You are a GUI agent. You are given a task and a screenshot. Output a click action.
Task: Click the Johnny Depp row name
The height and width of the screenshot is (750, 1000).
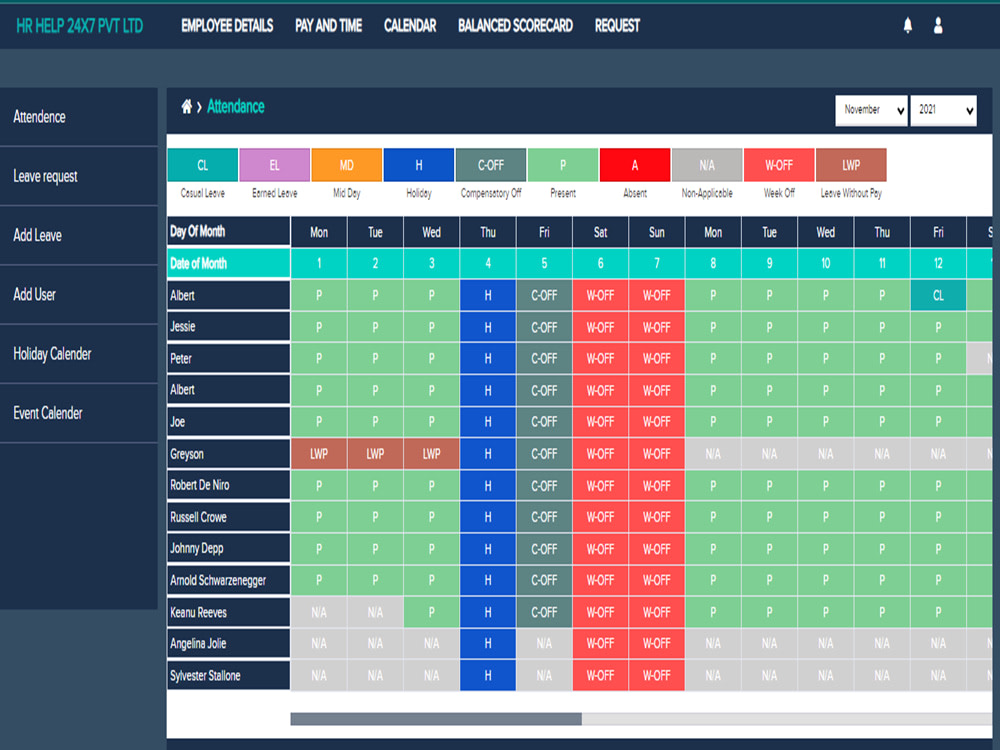point(228,548)
